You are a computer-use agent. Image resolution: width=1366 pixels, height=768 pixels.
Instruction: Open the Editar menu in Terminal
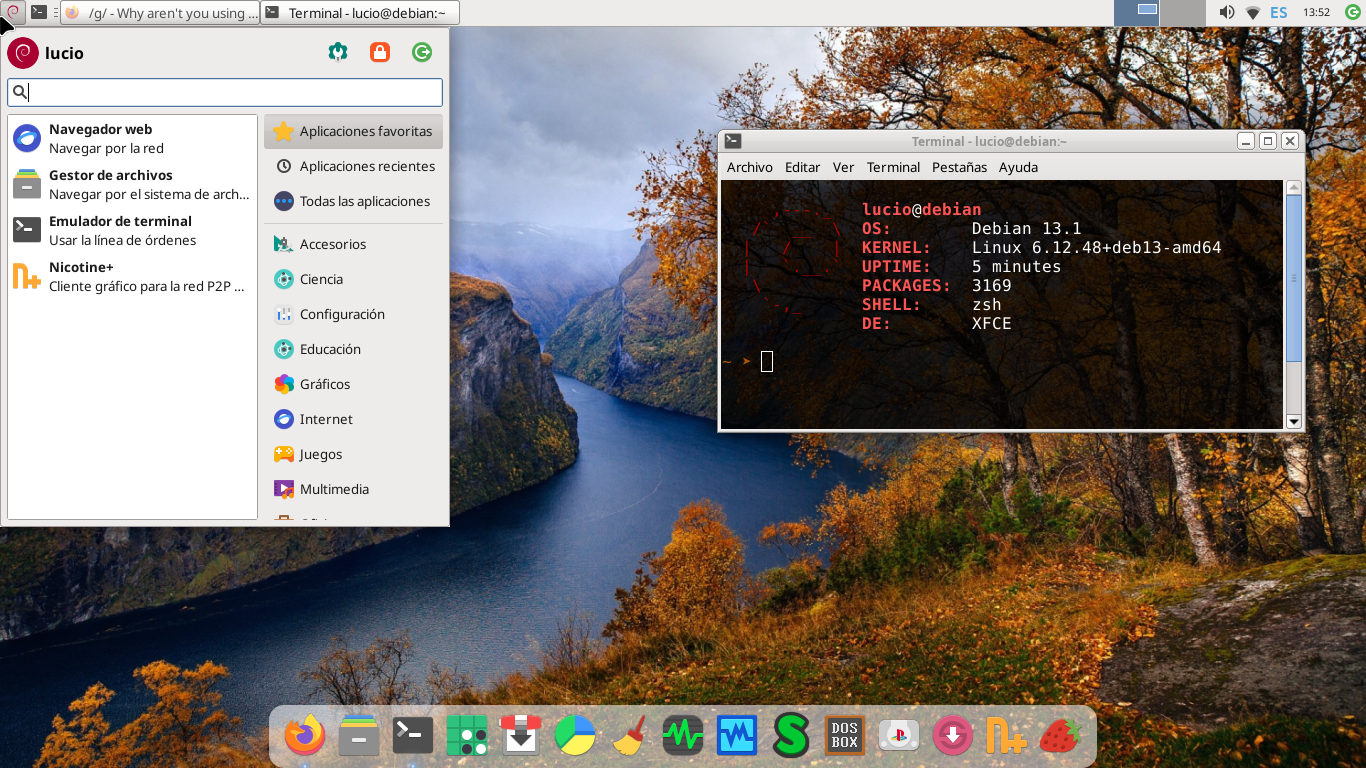point(803,167)
